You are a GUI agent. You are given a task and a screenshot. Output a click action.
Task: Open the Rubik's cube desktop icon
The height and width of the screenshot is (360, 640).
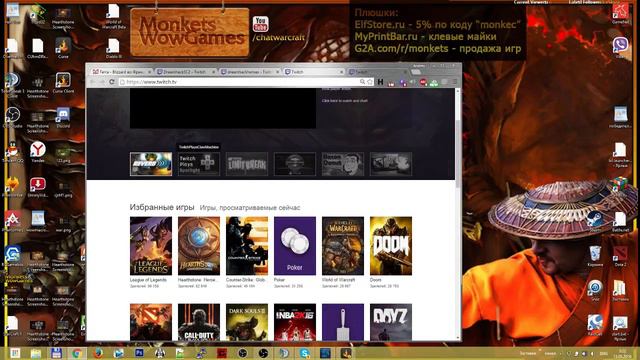(x=619, y=183)
